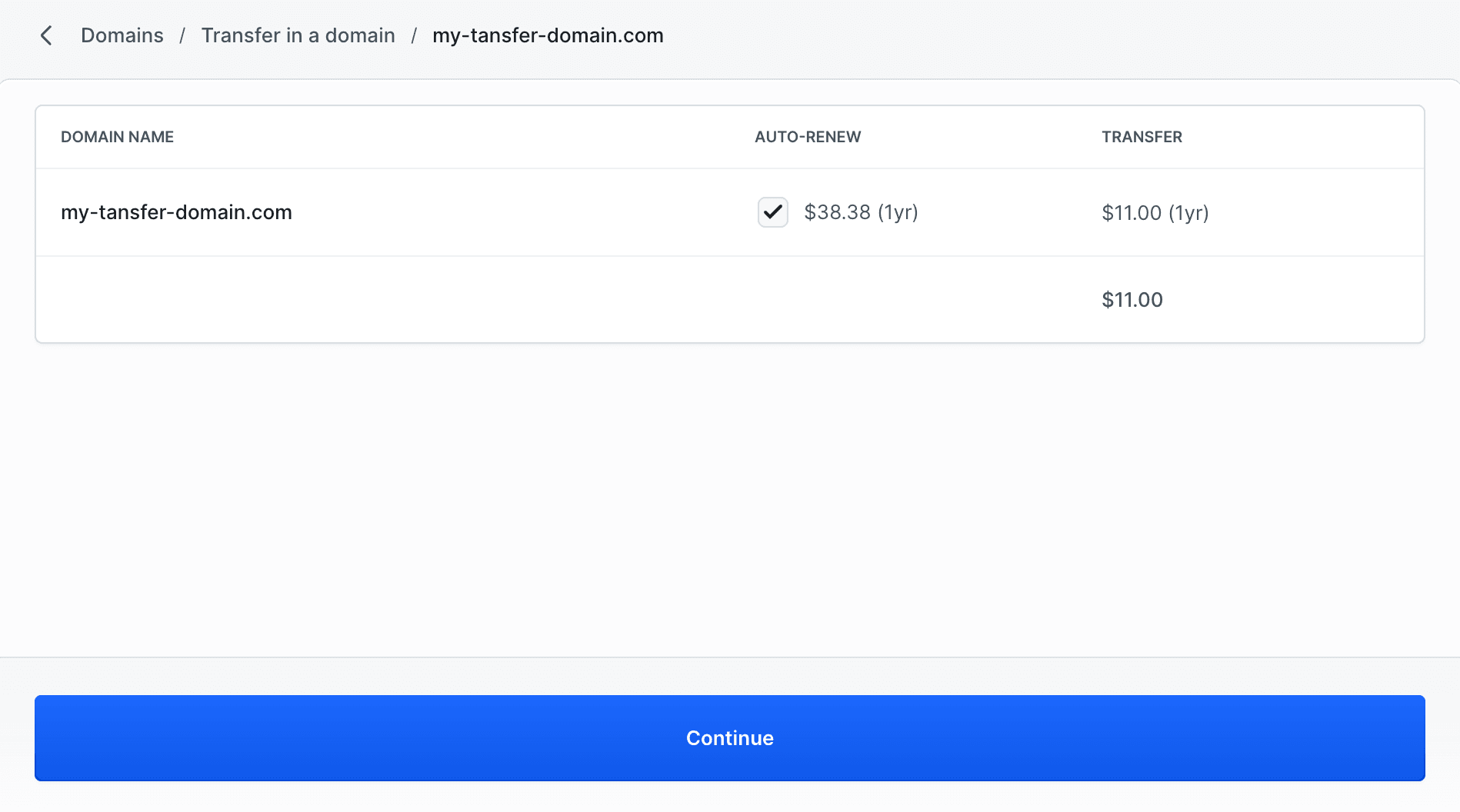Open the Domains breadcrumb link
This screenshot has height=812, width=1460.
click(122, 35)
